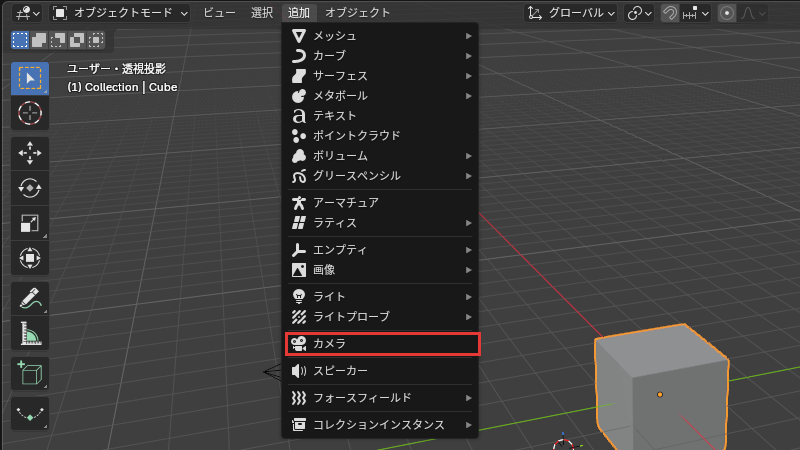Toggle proportional editing
Viewport: 800px width, 450px height.
727,13
